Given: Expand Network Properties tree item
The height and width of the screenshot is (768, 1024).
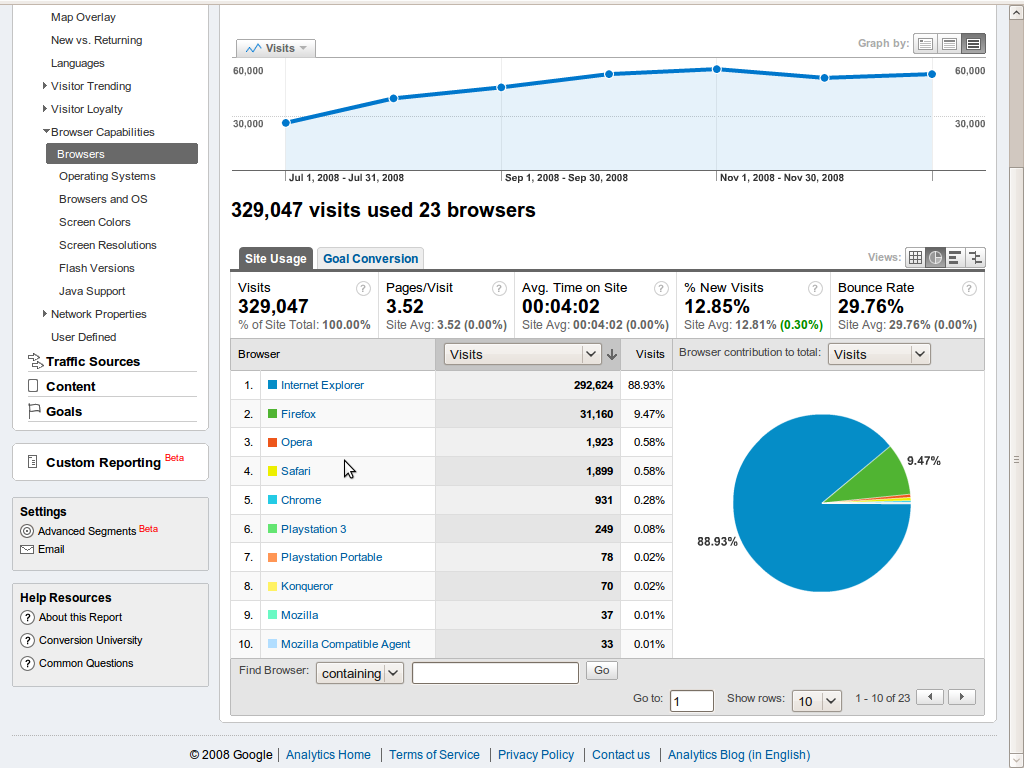Looking at the screenshot, I should tap(44, 313).
